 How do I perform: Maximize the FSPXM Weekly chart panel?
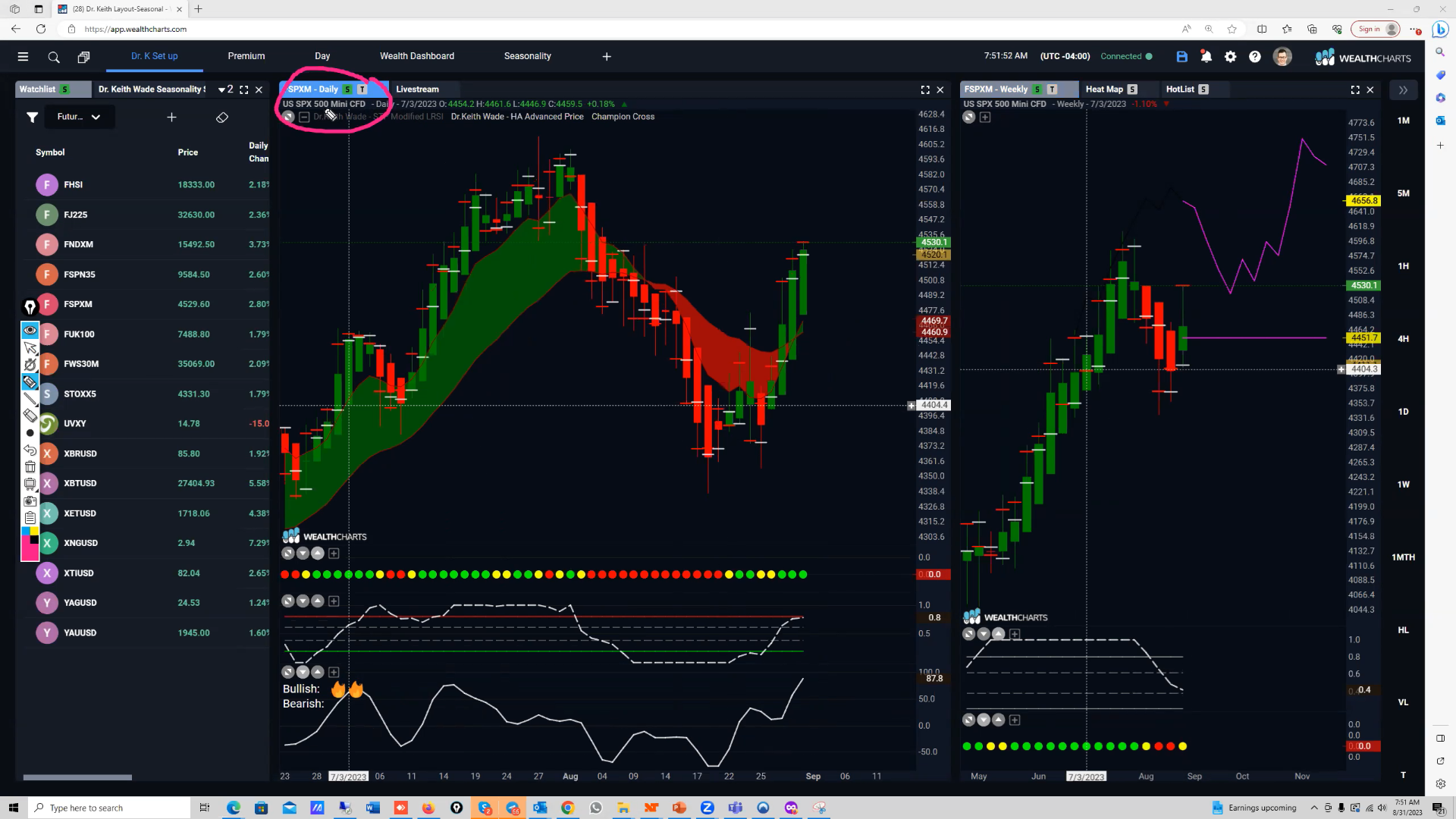1355,89
